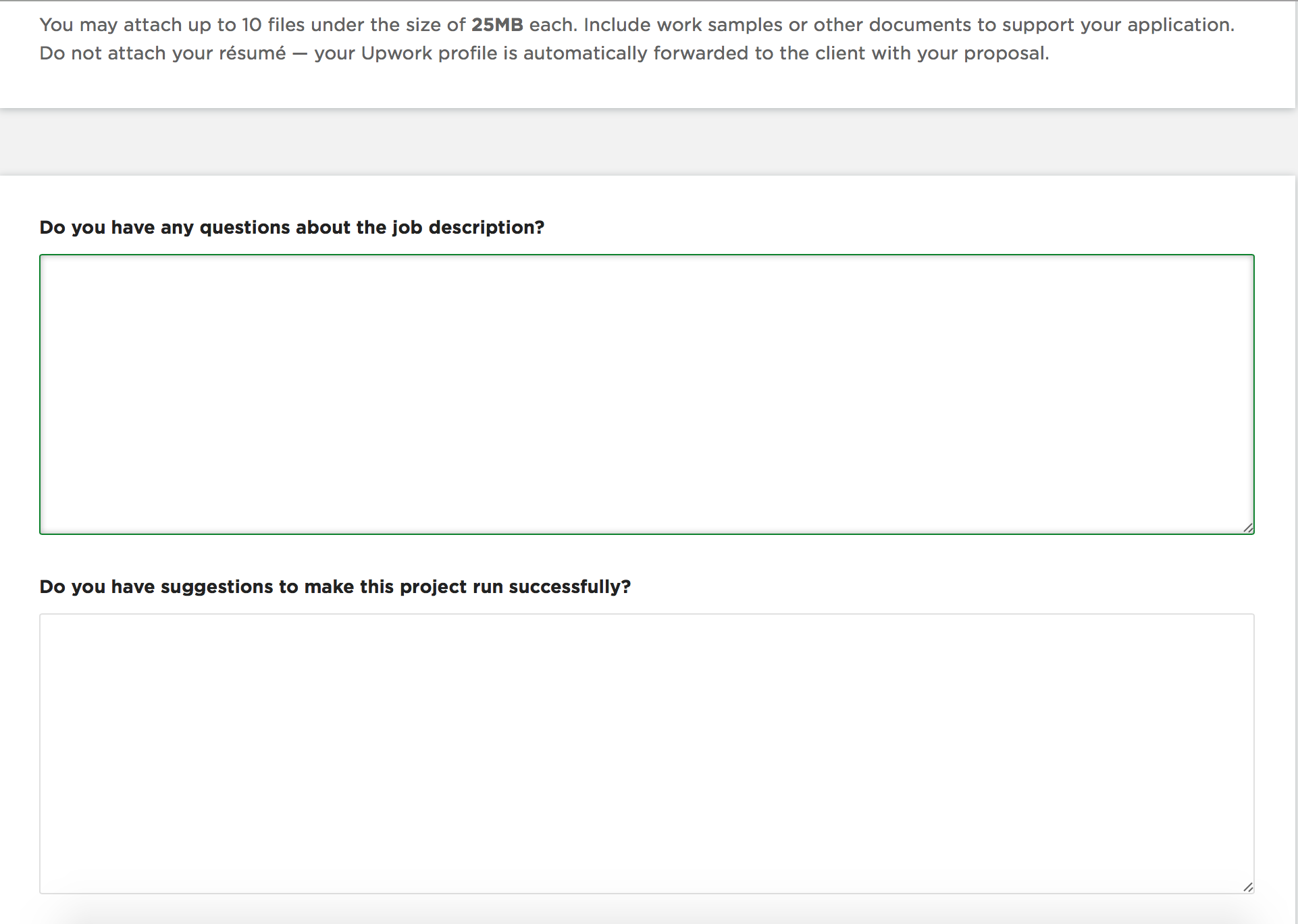
Task: Click the "Do you have suggestions" label
Action: coord(334,587)
